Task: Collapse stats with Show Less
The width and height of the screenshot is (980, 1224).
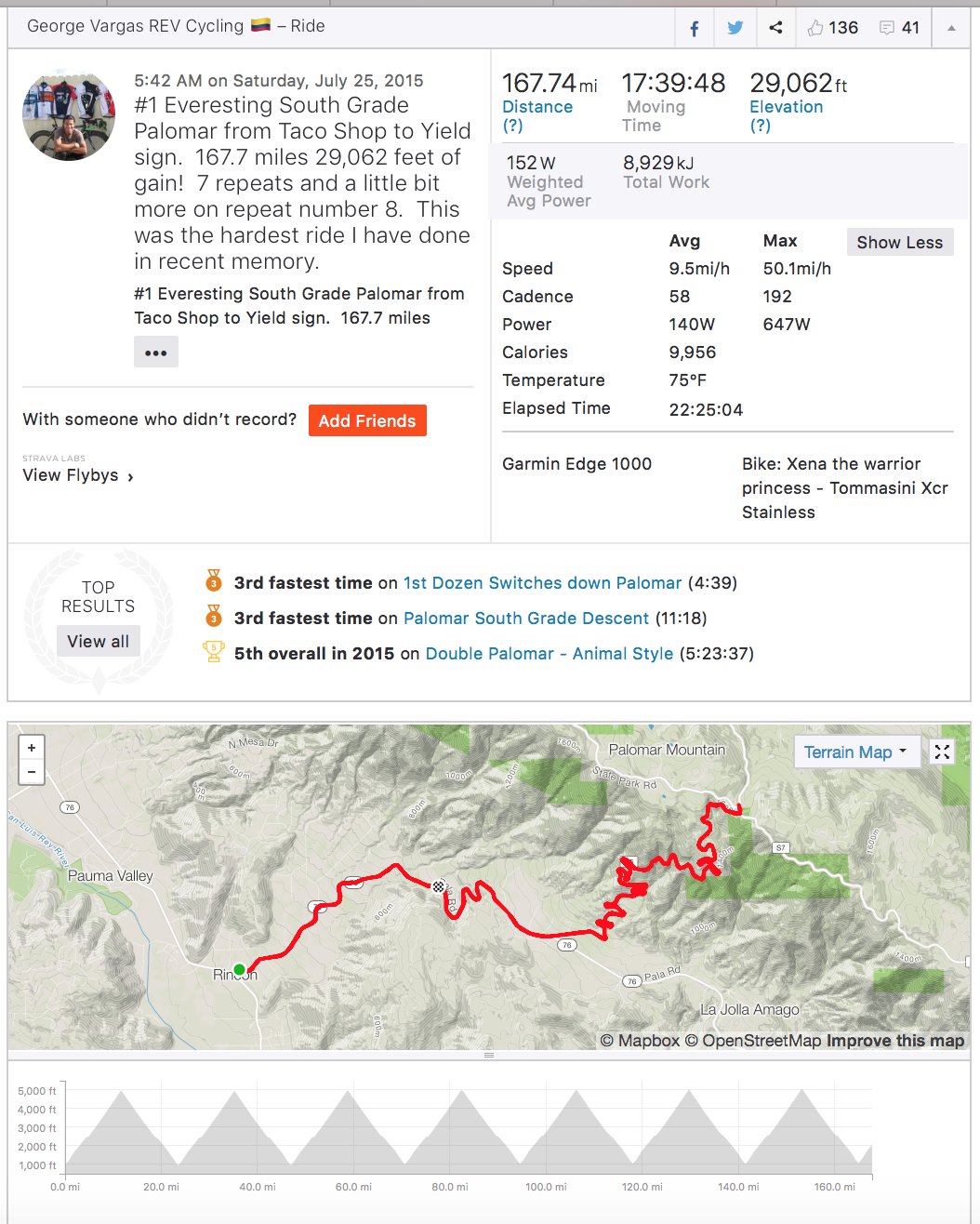Action: click(899, 243)
